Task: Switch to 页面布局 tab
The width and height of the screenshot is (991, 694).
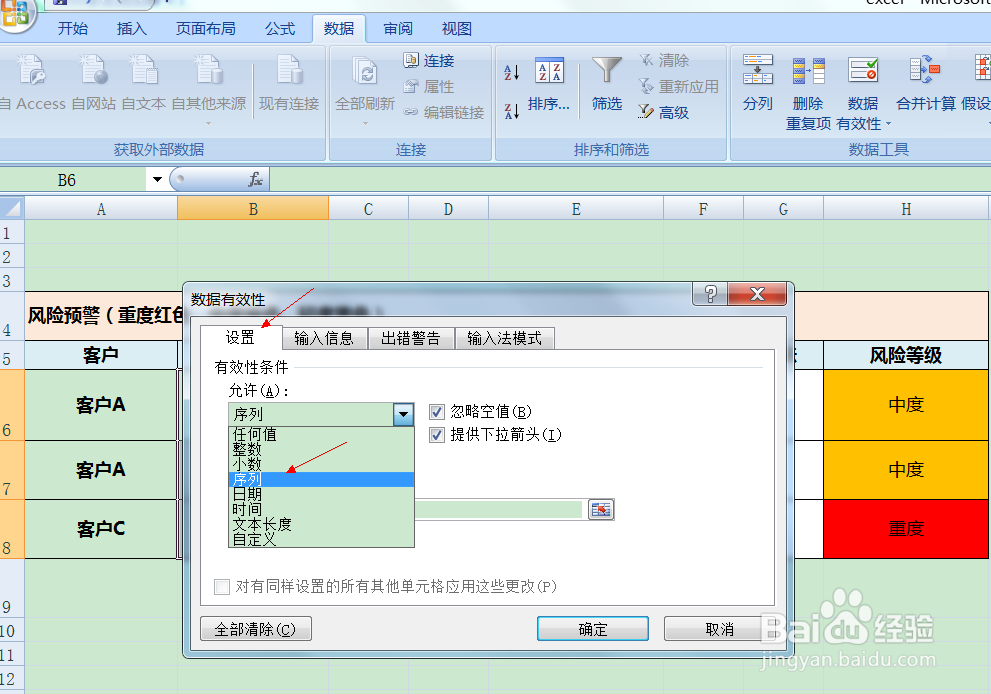Action: pyautogui.click(x=205, y=28)
